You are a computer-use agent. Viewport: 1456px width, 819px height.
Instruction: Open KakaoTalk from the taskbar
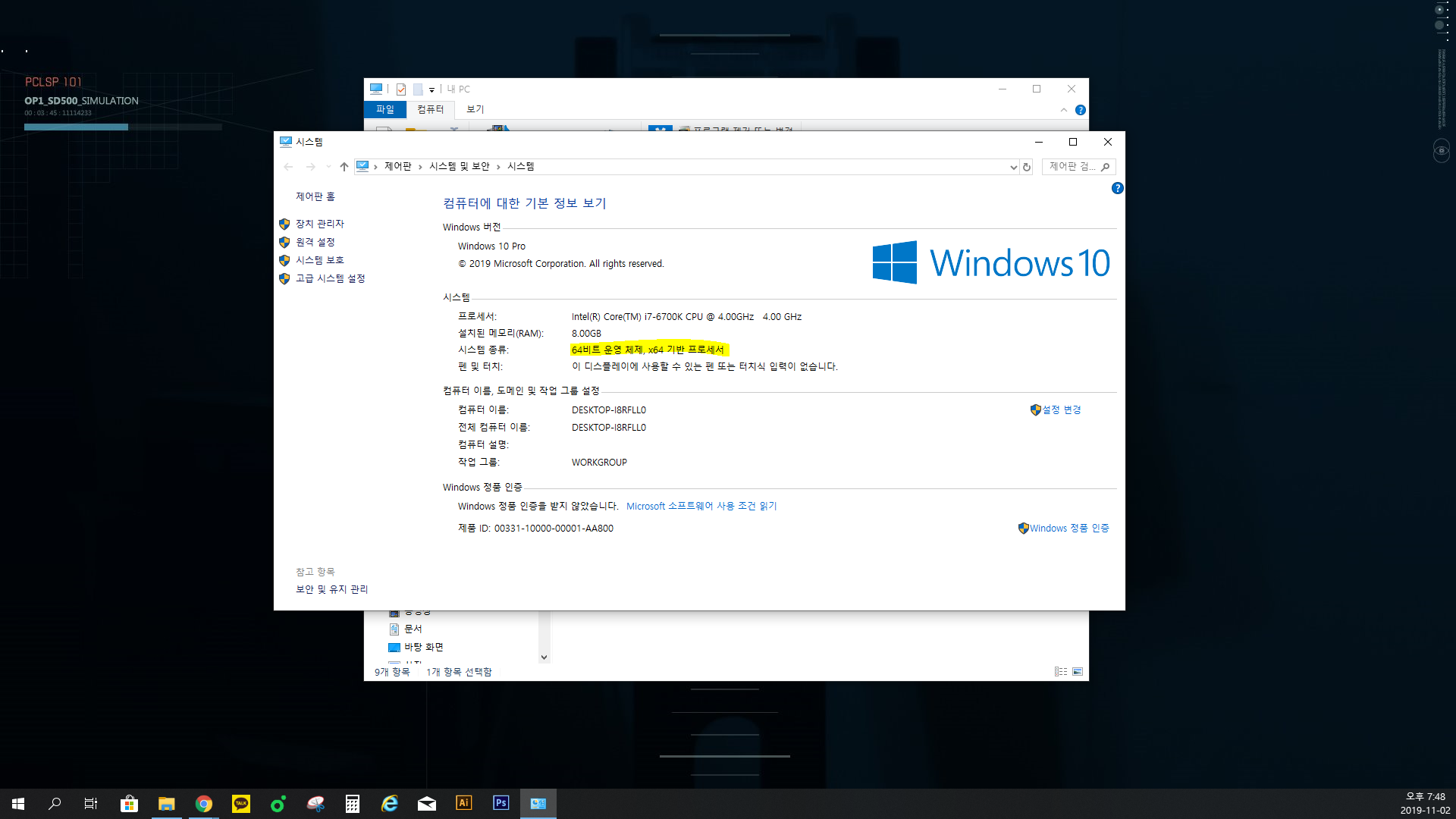pyautogui.click(x=240, y=804)
